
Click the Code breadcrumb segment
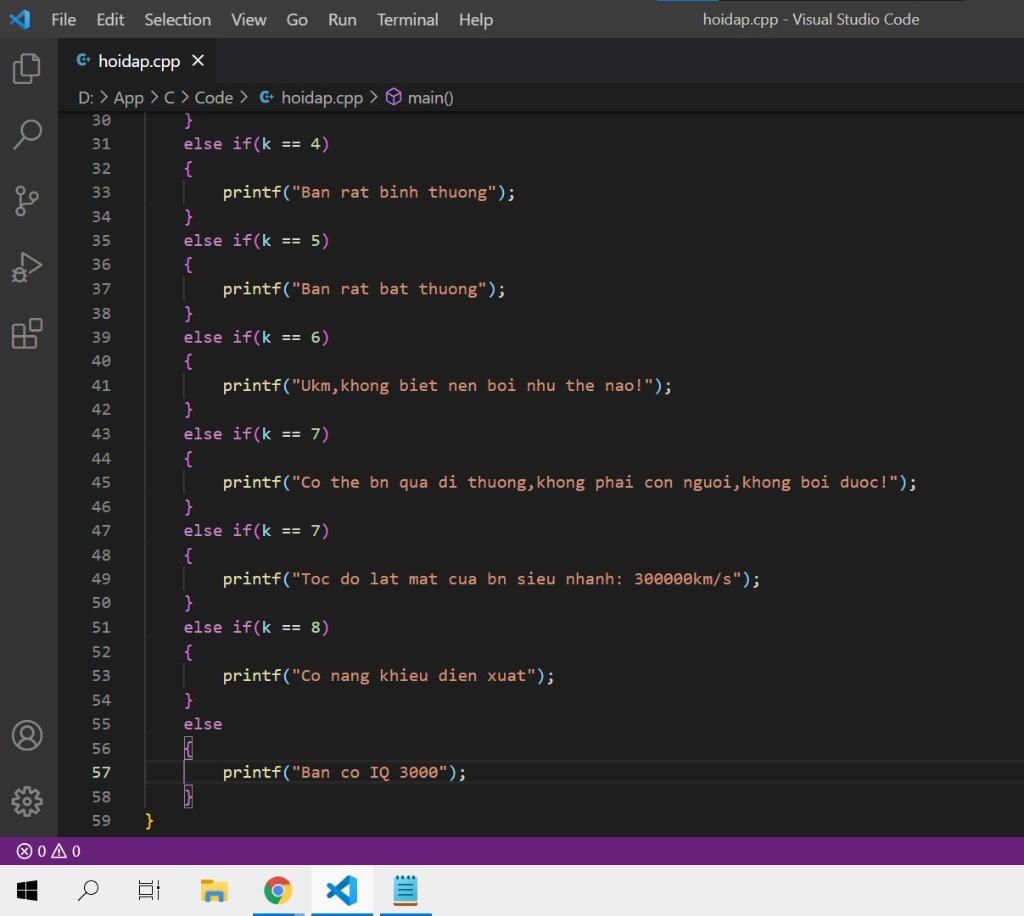214,97
